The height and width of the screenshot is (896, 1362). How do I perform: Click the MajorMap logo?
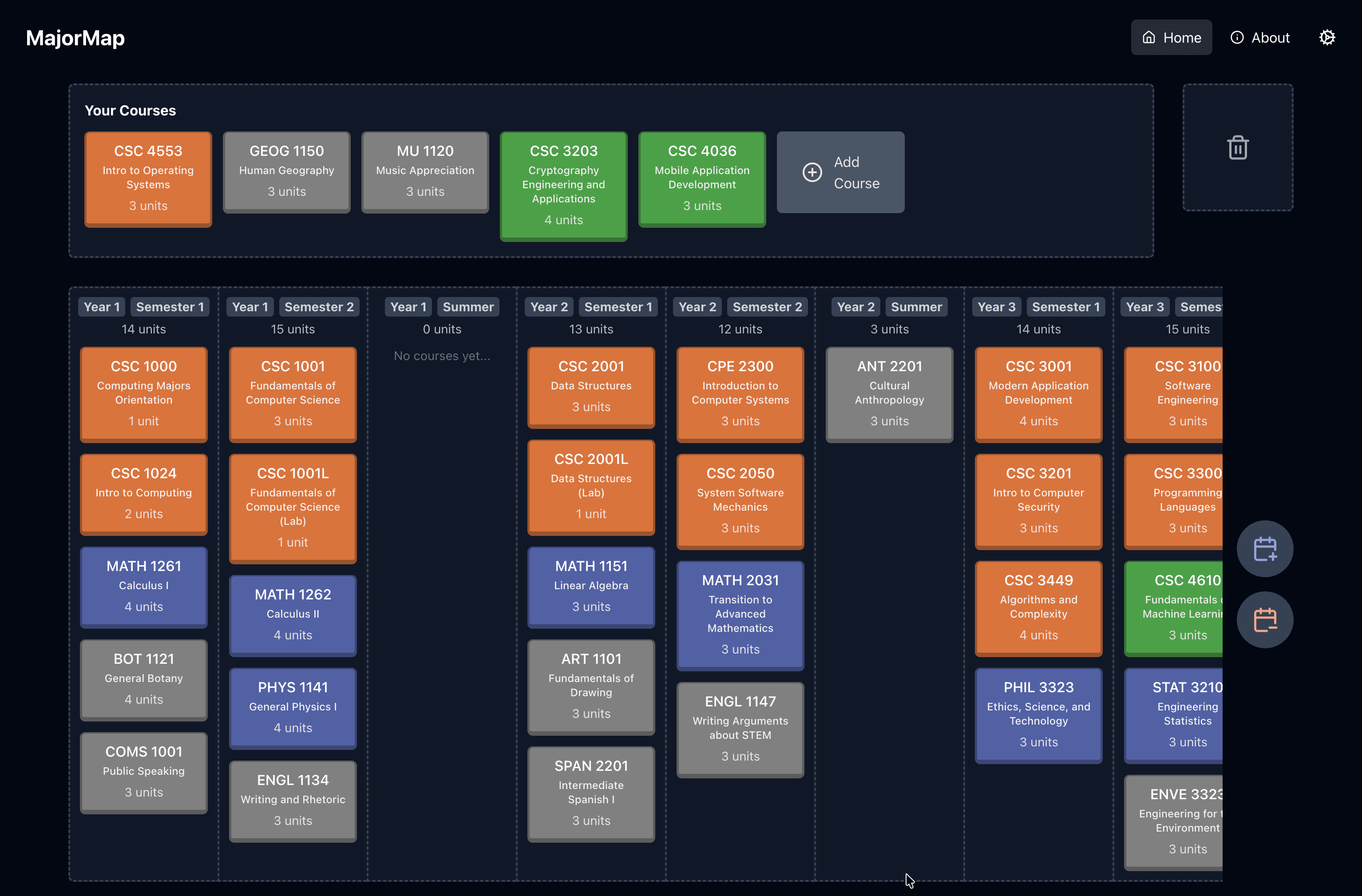75,38
